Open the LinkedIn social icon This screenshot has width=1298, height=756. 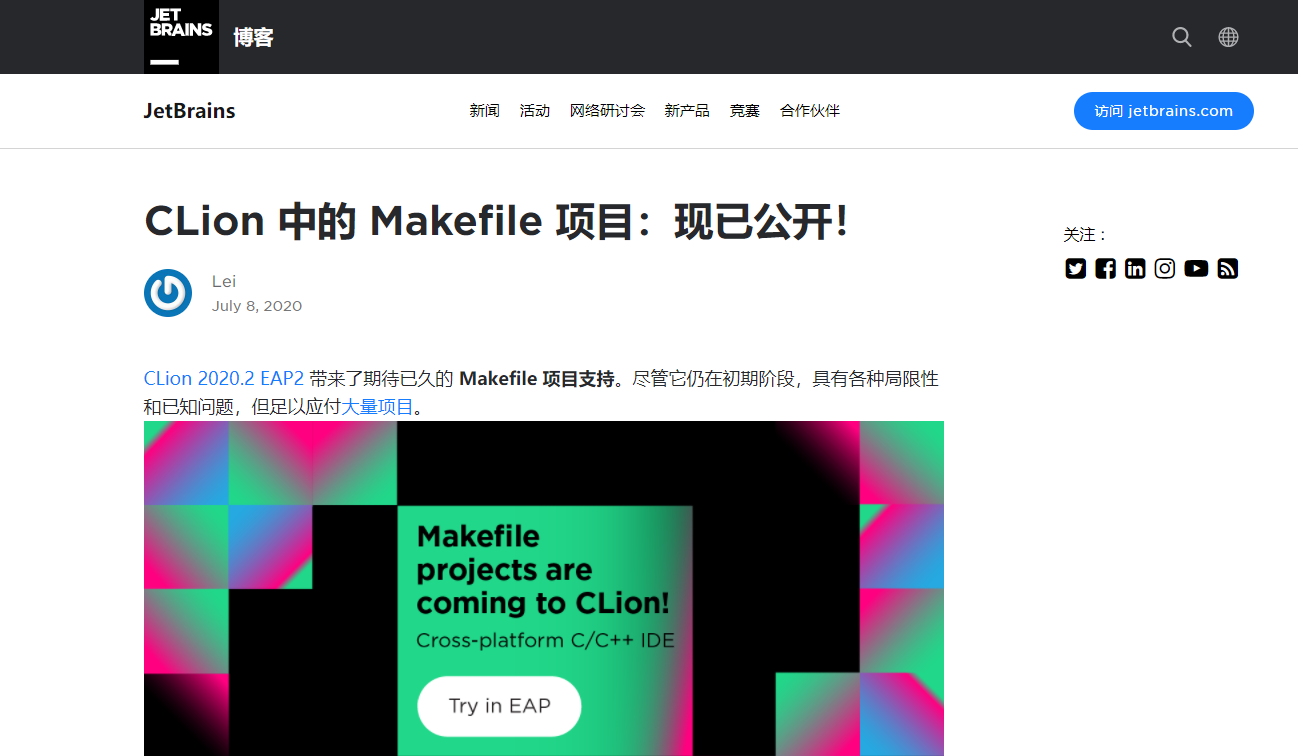click(1135, 268)
